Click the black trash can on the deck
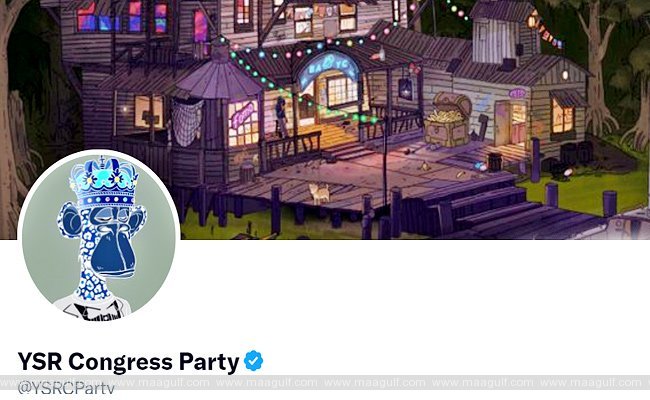This screenshot has width=650, height=400. 495,162
